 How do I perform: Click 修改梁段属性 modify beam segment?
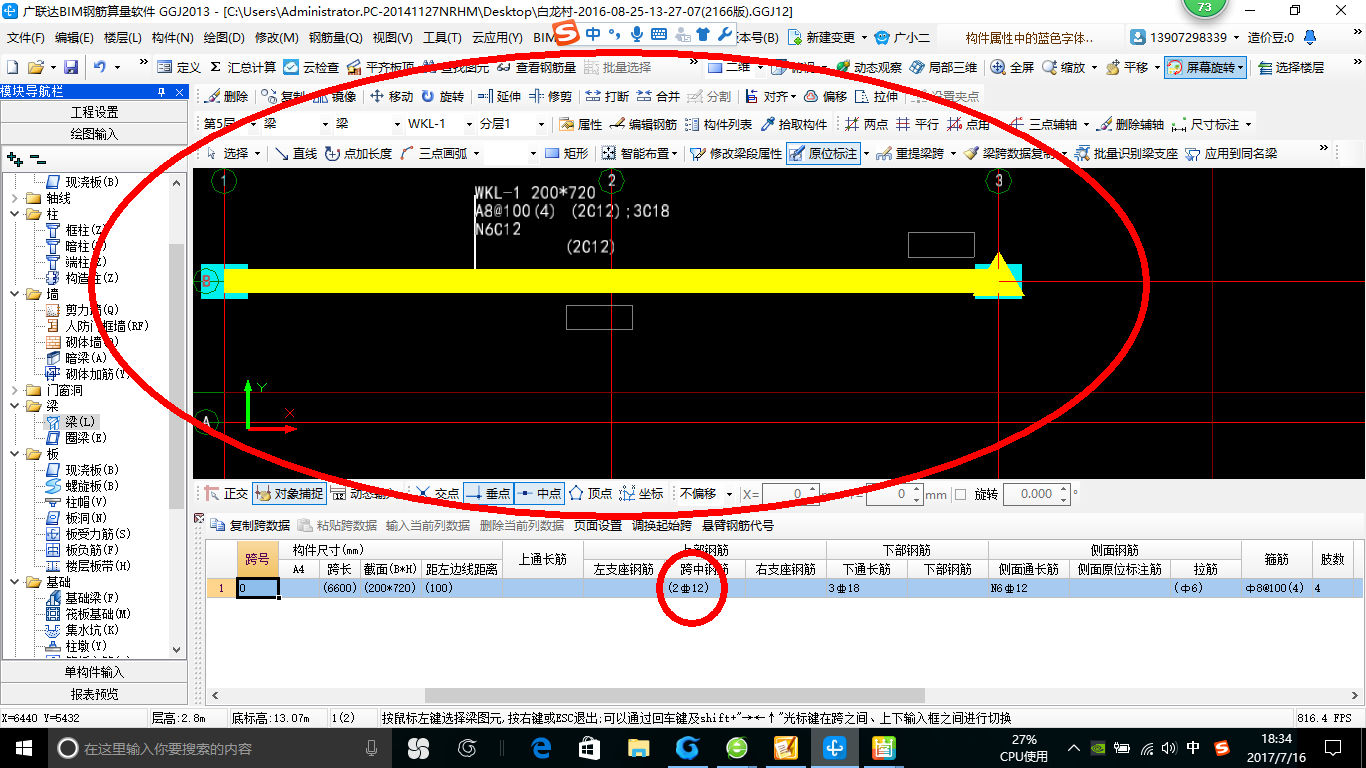tap(736, 154)
